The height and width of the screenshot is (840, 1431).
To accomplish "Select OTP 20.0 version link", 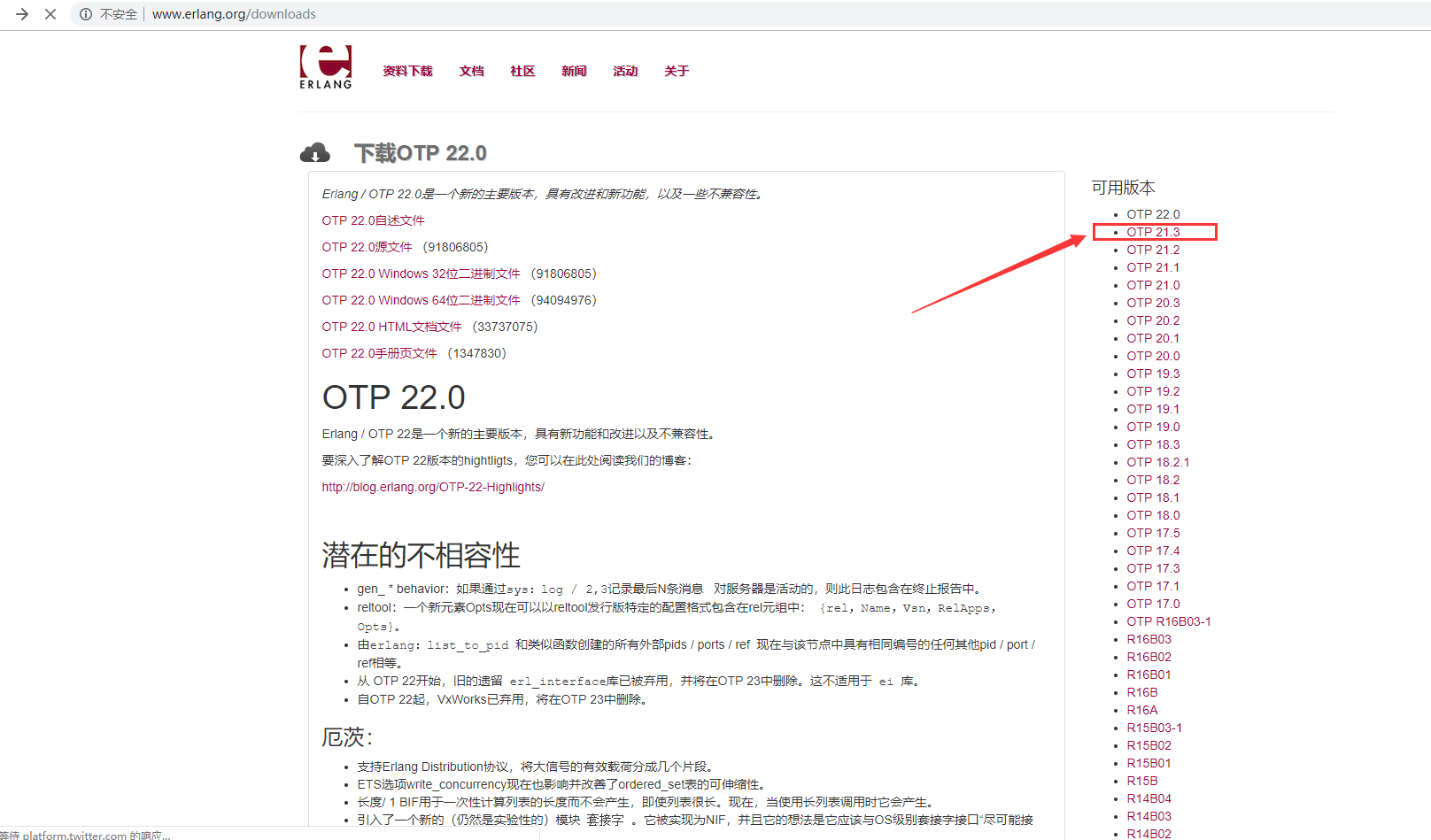I will (1153, 356).
